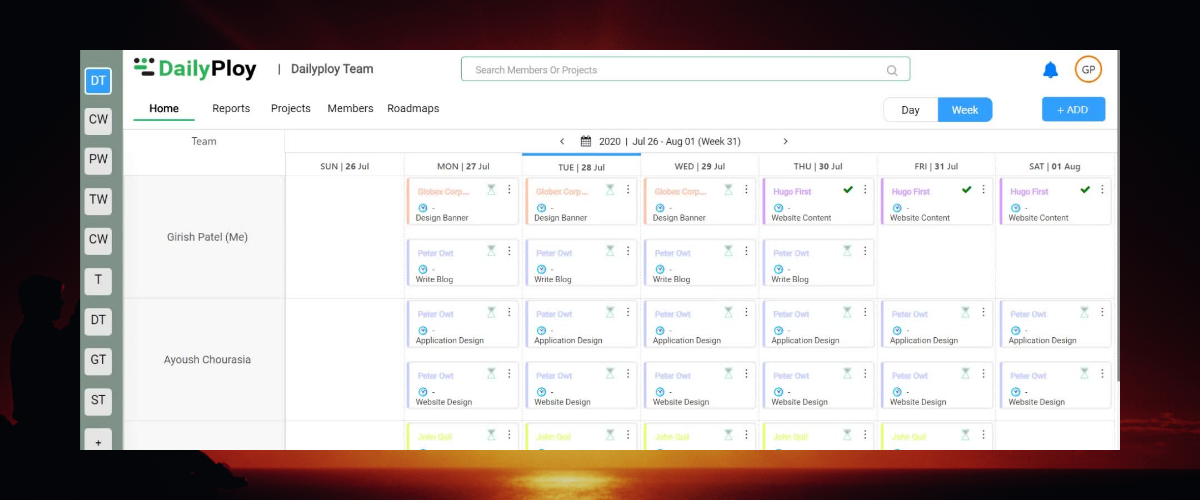Screen dimensions: 1200x500
Task: Click the Dailyploy Team workspace name
Action: (x=332, y=70)
